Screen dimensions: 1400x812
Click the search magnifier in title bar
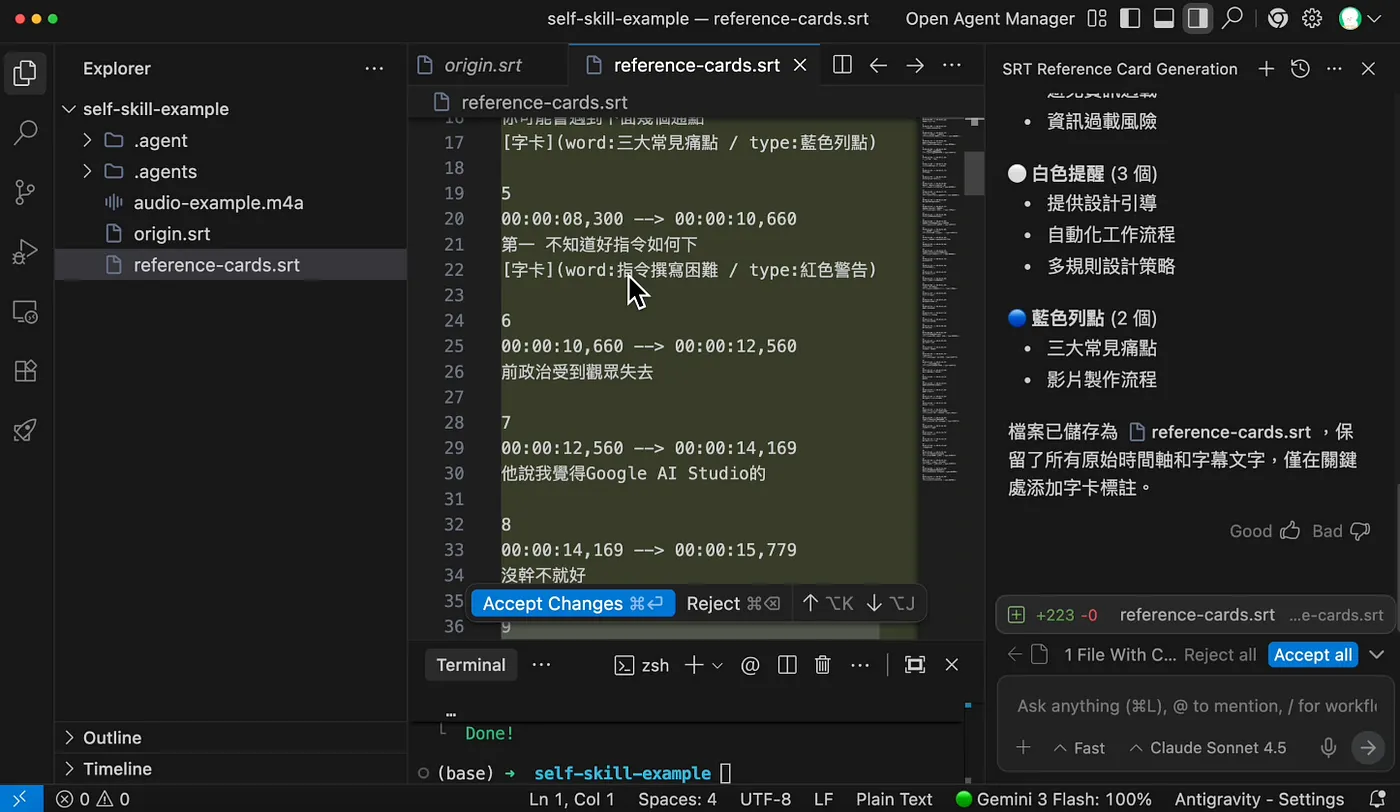tap(1233, 18)
